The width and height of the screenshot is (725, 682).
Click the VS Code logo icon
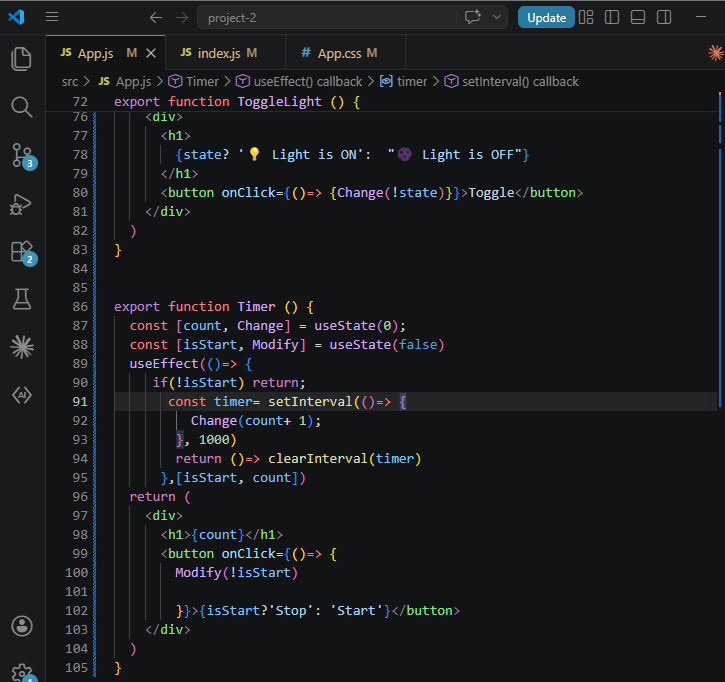16,17
